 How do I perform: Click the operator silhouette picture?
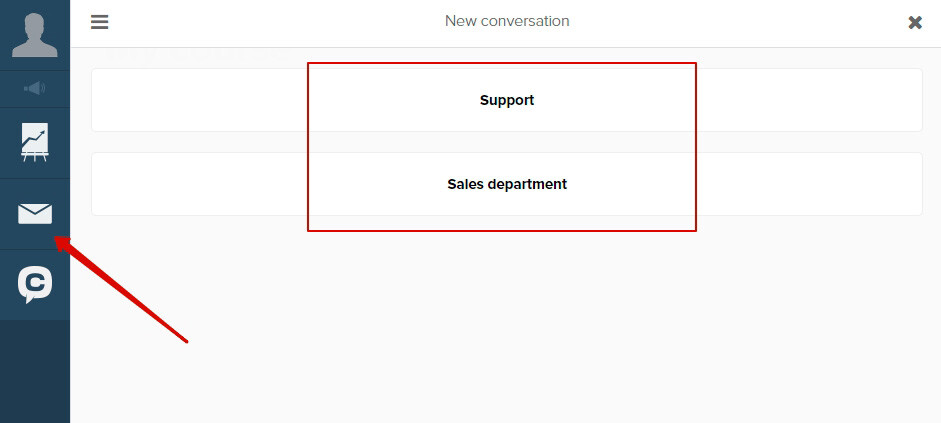click(35, 35)
